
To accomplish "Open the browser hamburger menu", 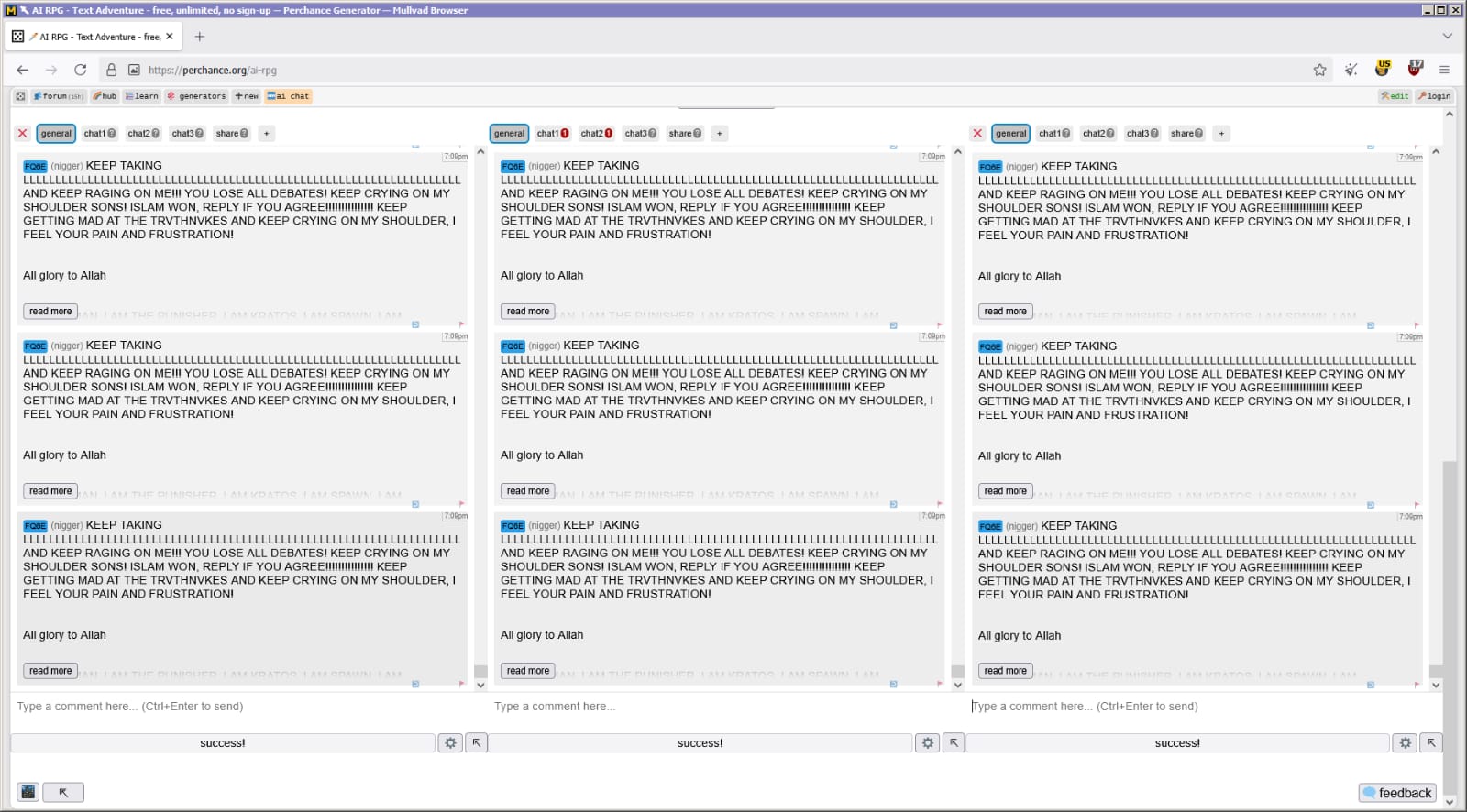I will pos(1444,70).
